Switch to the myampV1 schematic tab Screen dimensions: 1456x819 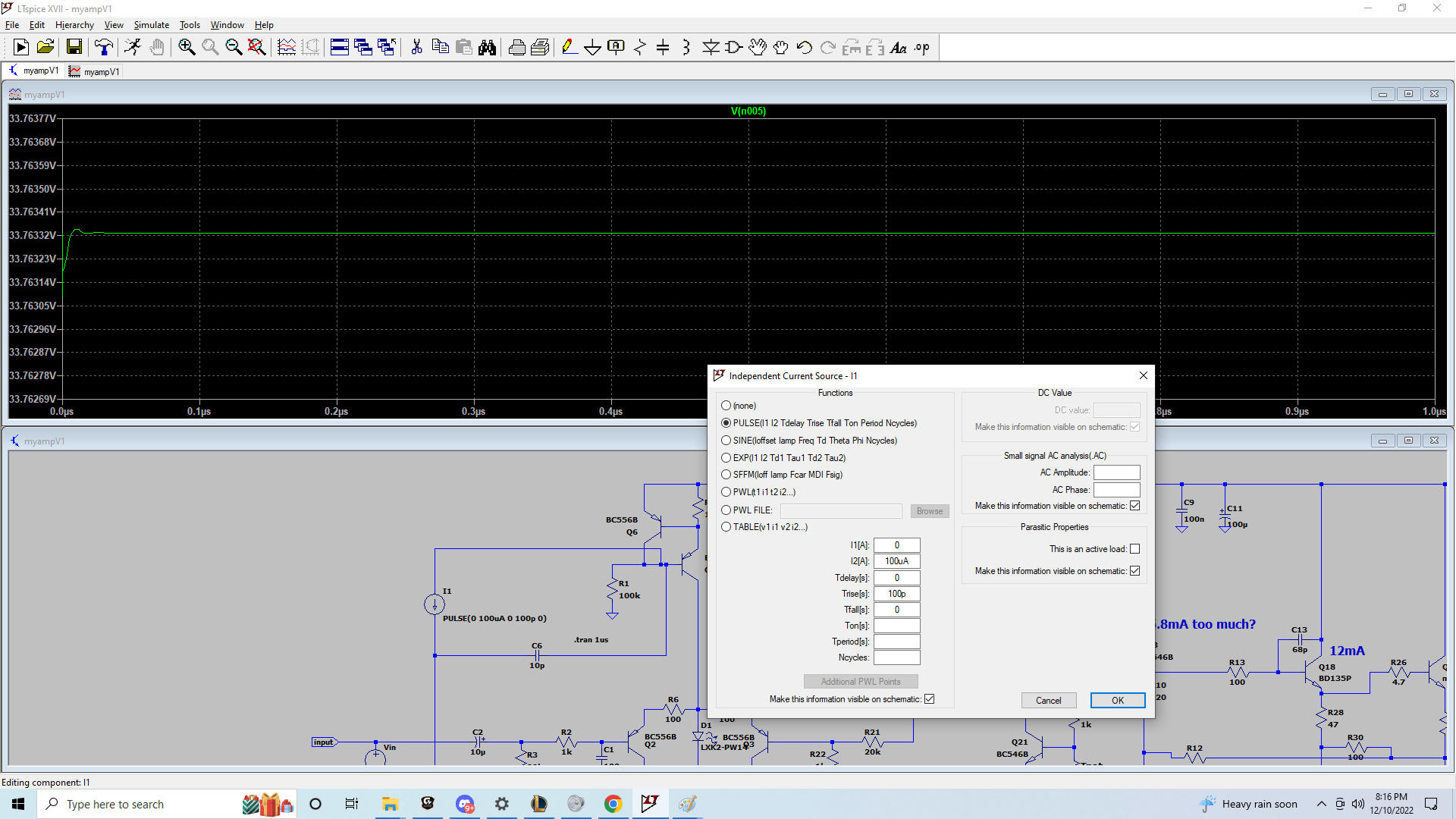(33, 71)
